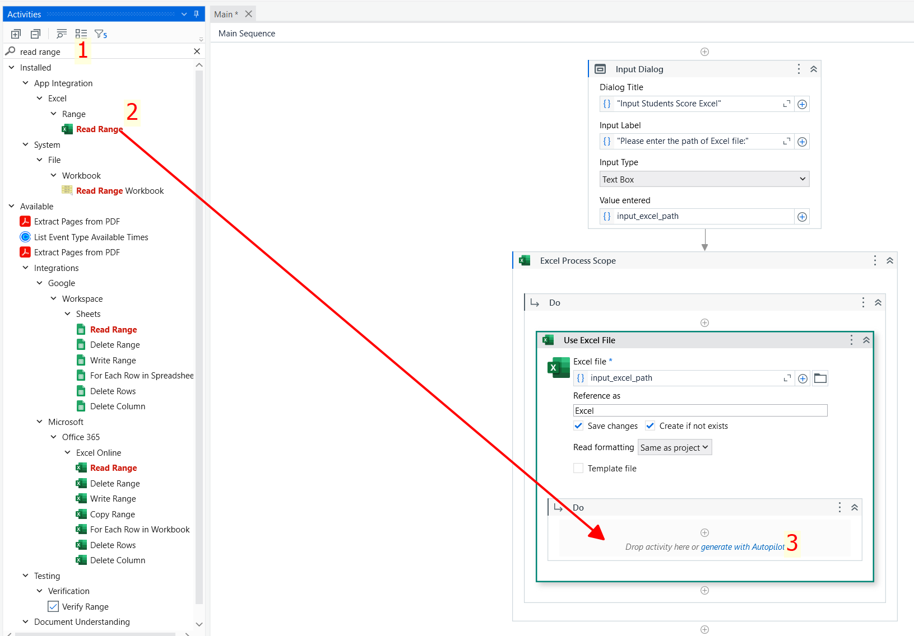Viewport: 914px width, 636px height.
Task: Open the Input Type dropdown
Action: pyautogui.click(x=704, y=179)
